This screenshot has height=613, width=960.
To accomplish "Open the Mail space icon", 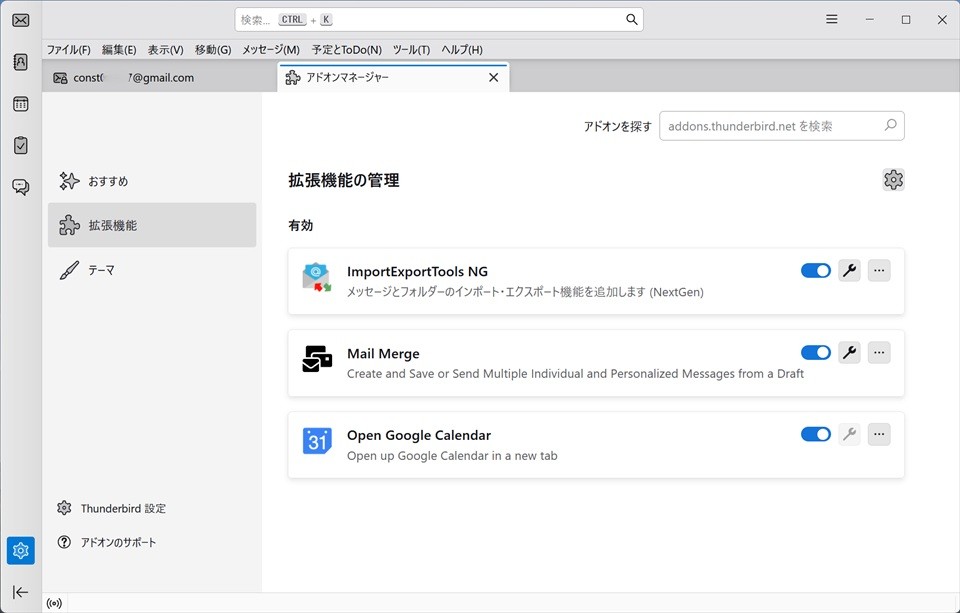I will [x=21, y=20].
